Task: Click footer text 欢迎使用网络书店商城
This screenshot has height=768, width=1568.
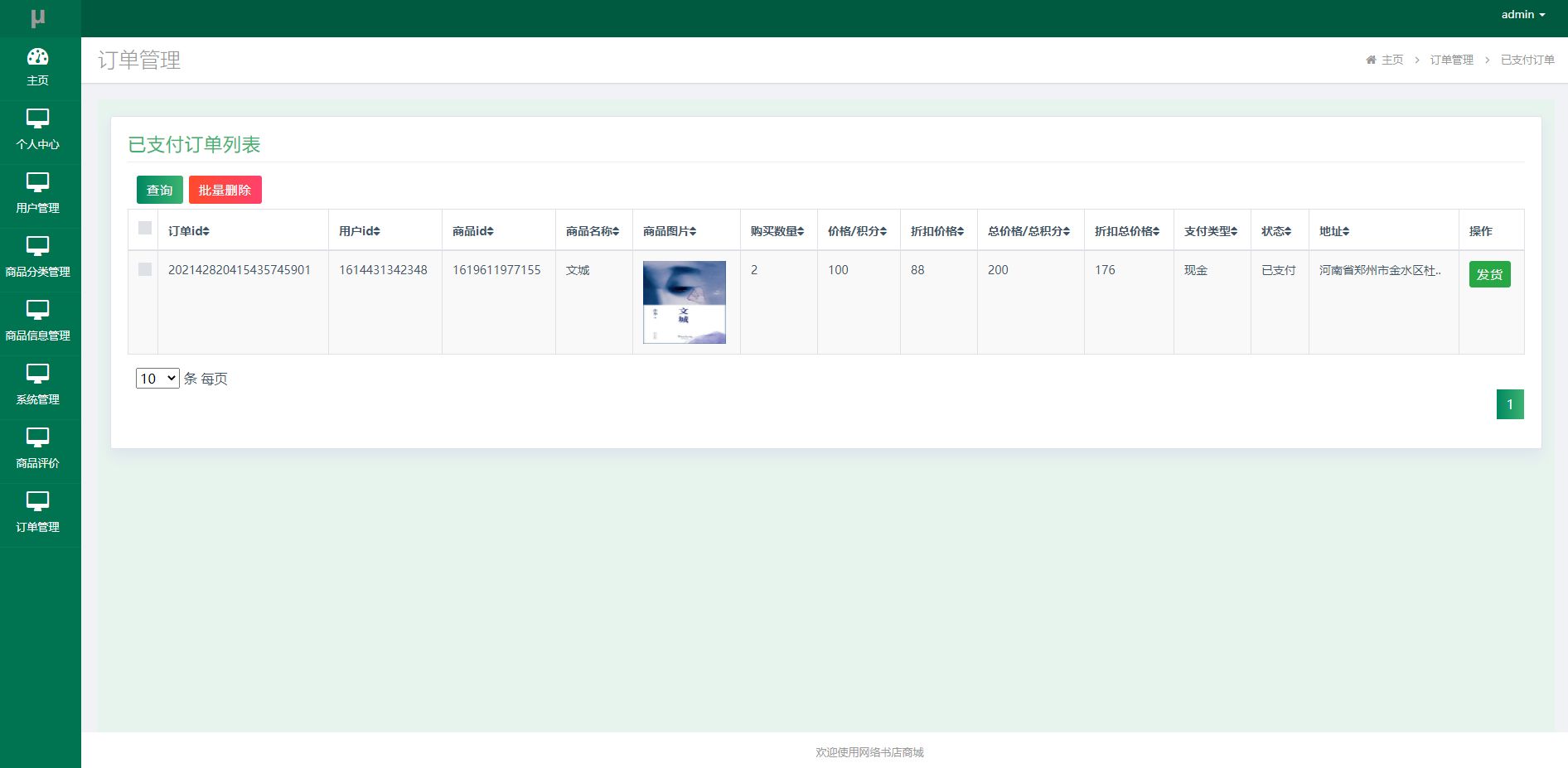Action: [869, 752]
